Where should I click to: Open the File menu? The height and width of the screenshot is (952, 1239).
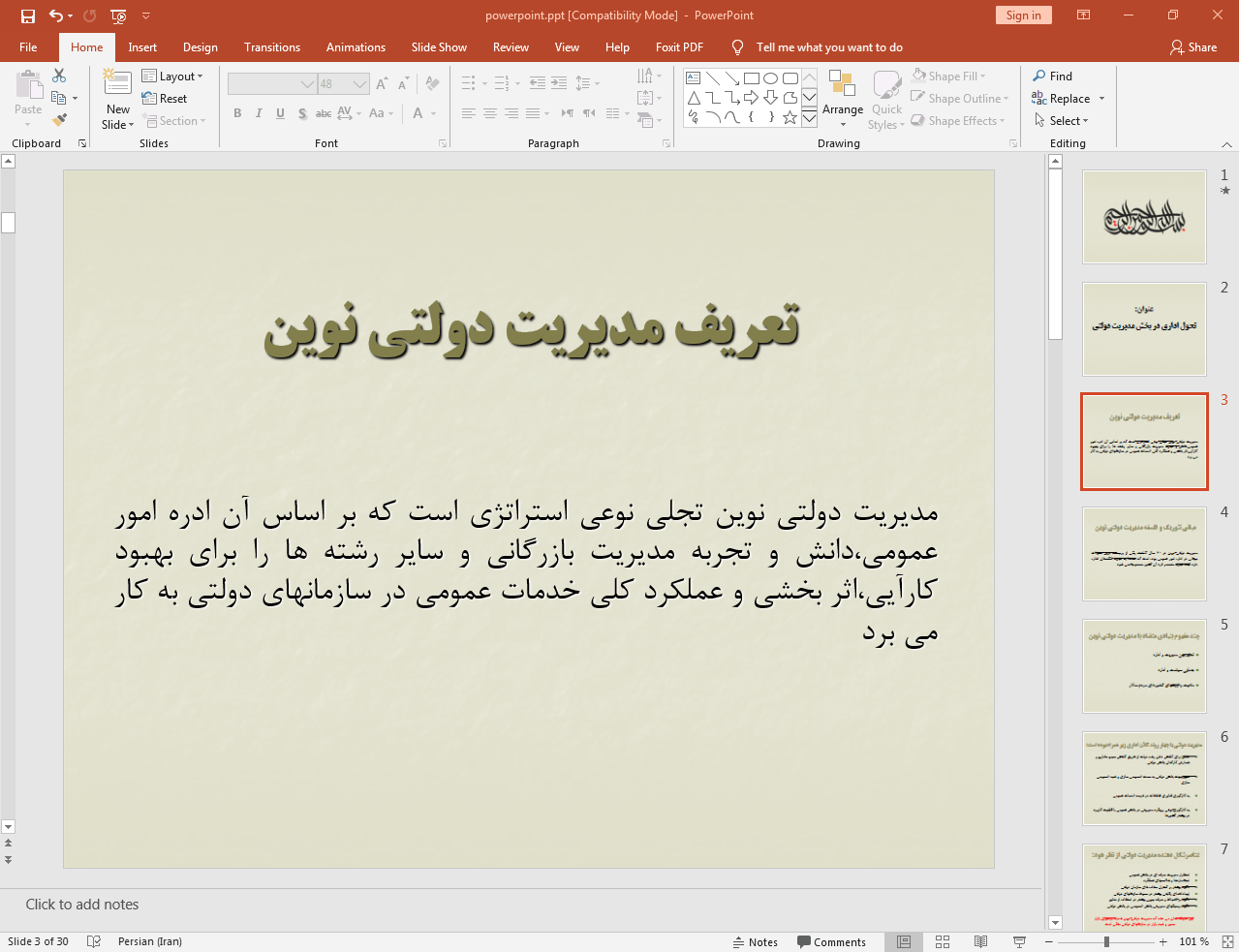point(28,46)
